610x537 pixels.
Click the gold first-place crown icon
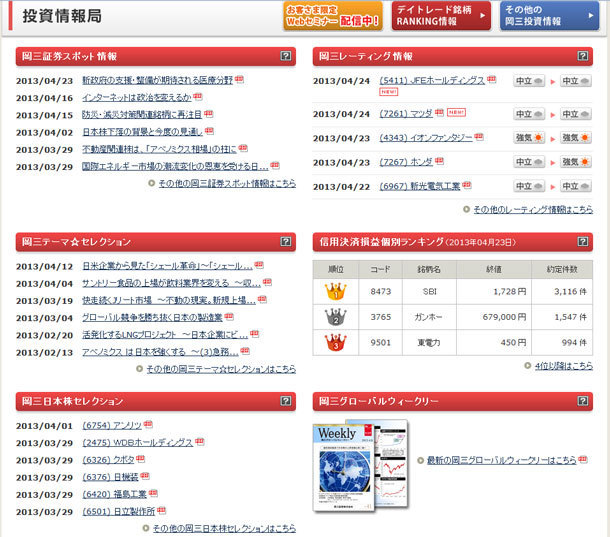point(335,291)
